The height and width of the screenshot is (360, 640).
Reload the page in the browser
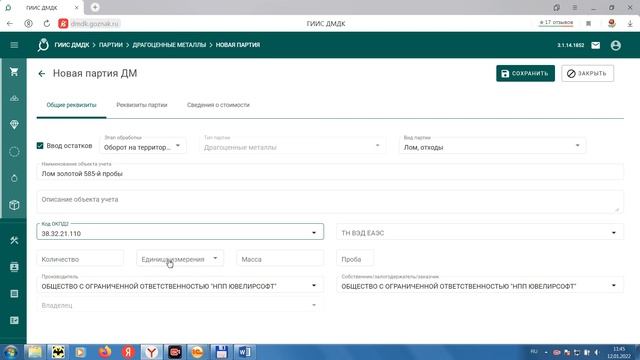coord(47,24)
